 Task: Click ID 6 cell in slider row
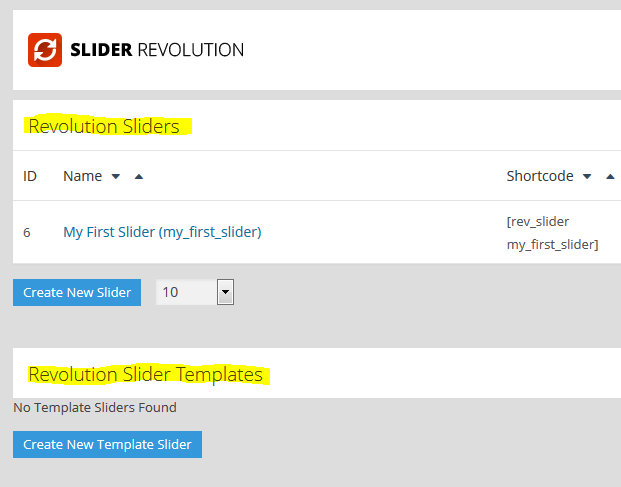click(27, 232)
